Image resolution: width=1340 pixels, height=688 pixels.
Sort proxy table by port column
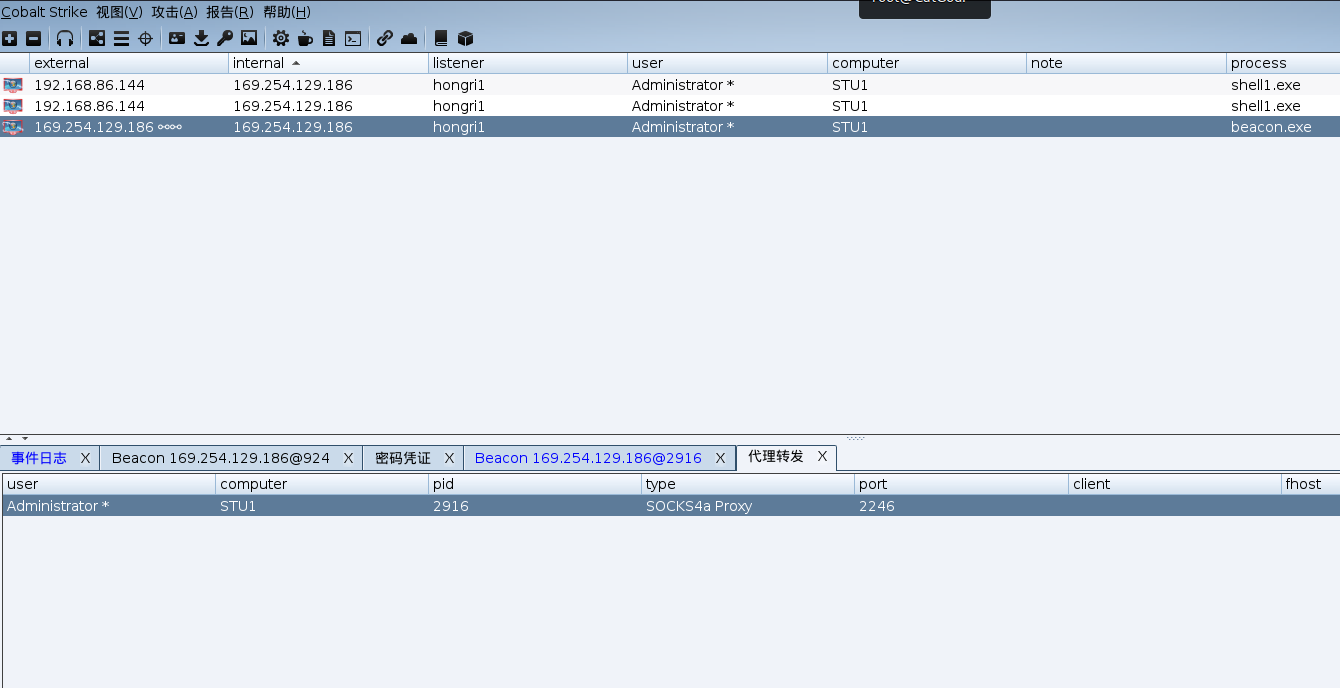962,484
